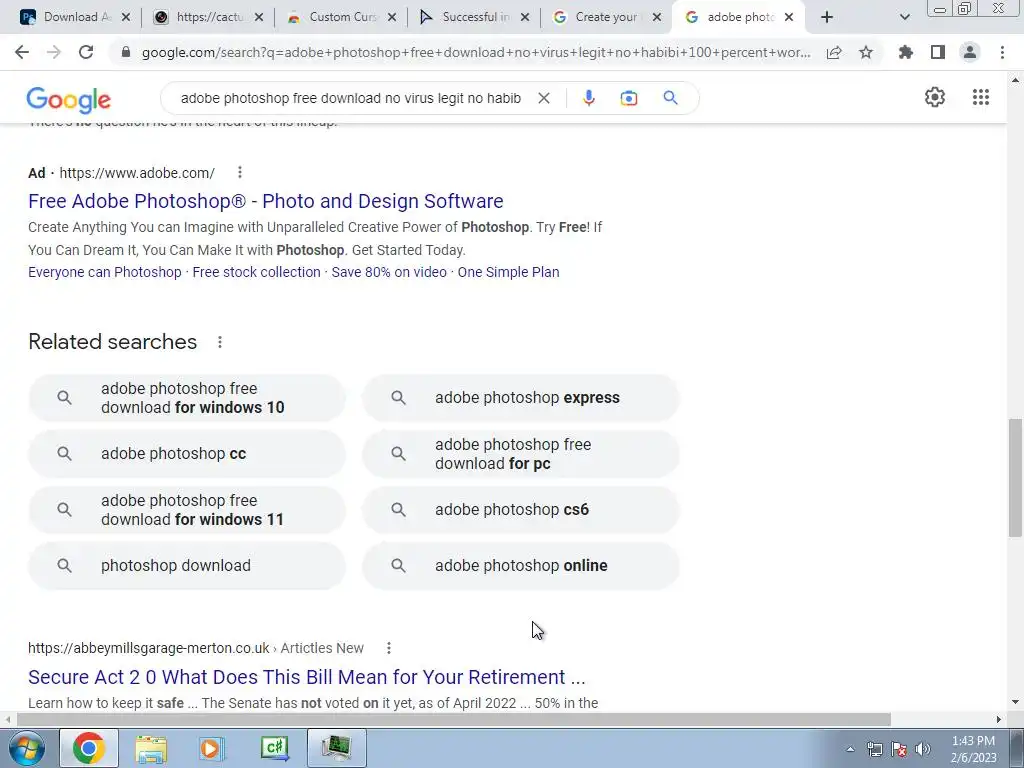Screen dimensions: 1024x768
Task: Bookmark this page with the star icon
Action: coord(866,52)
